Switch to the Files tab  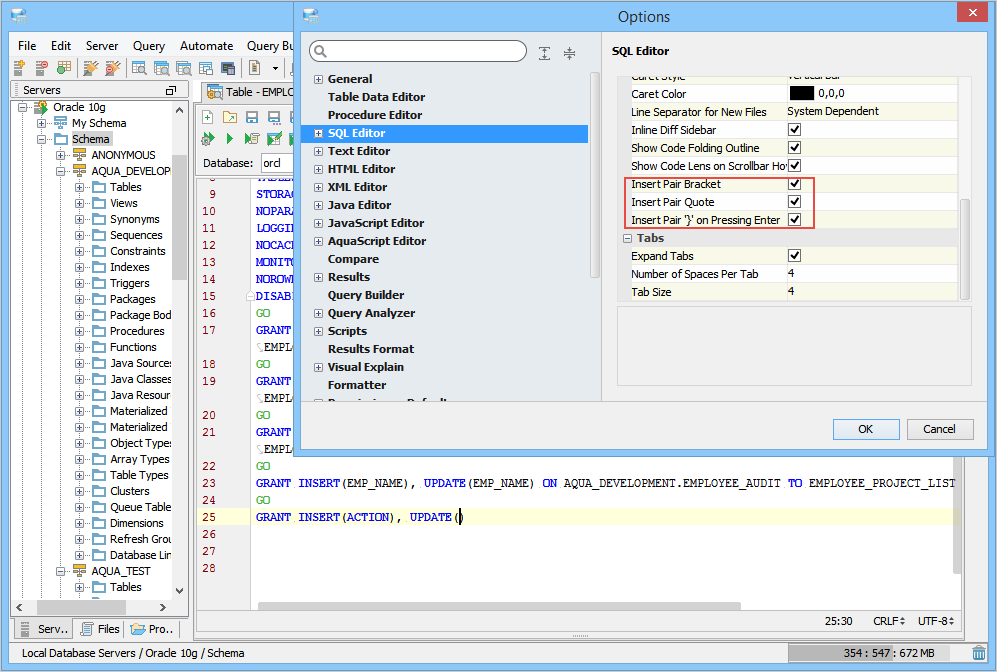tap(100, 629)
